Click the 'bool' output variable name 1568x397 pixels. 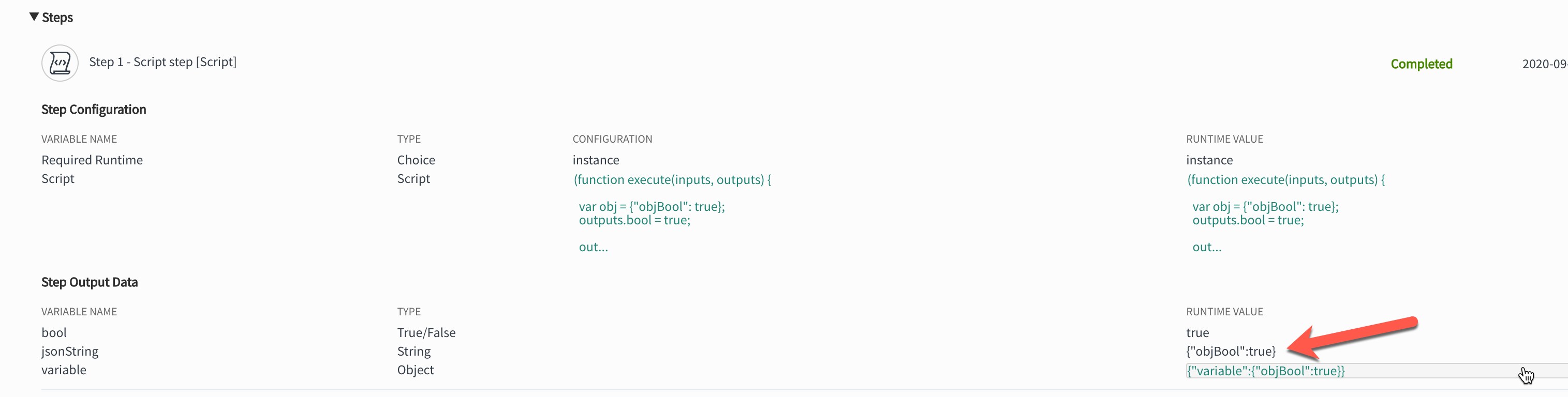tap(54, 332)
